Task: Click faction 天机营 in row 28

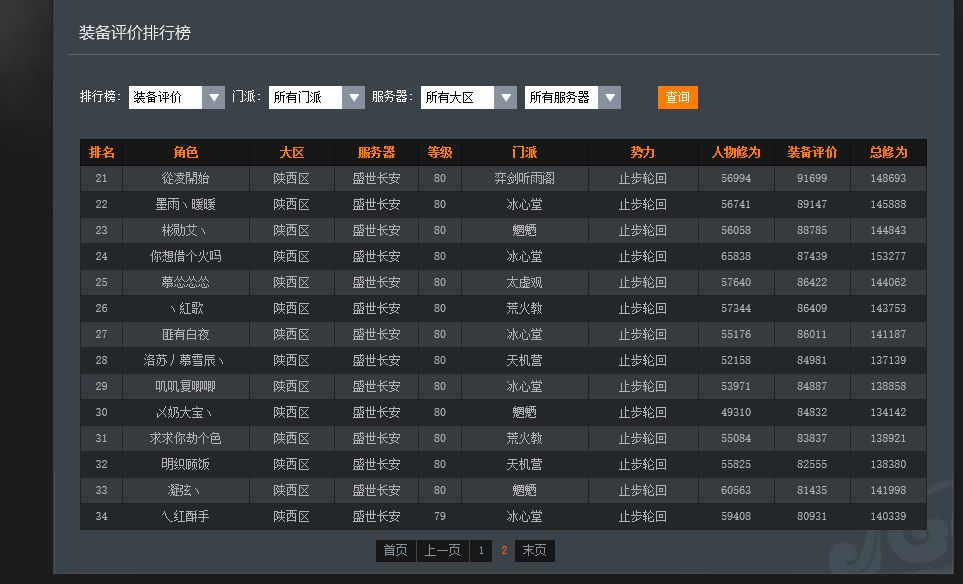Action: click(x=524, y=360)
